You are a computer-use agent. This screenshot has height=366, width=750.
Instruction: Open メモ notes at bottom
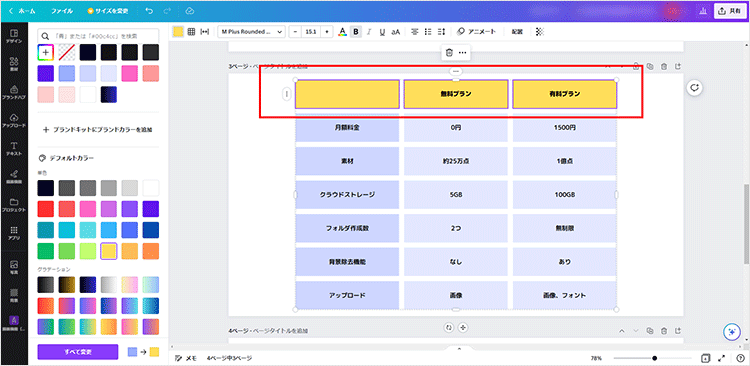(186, 358)
